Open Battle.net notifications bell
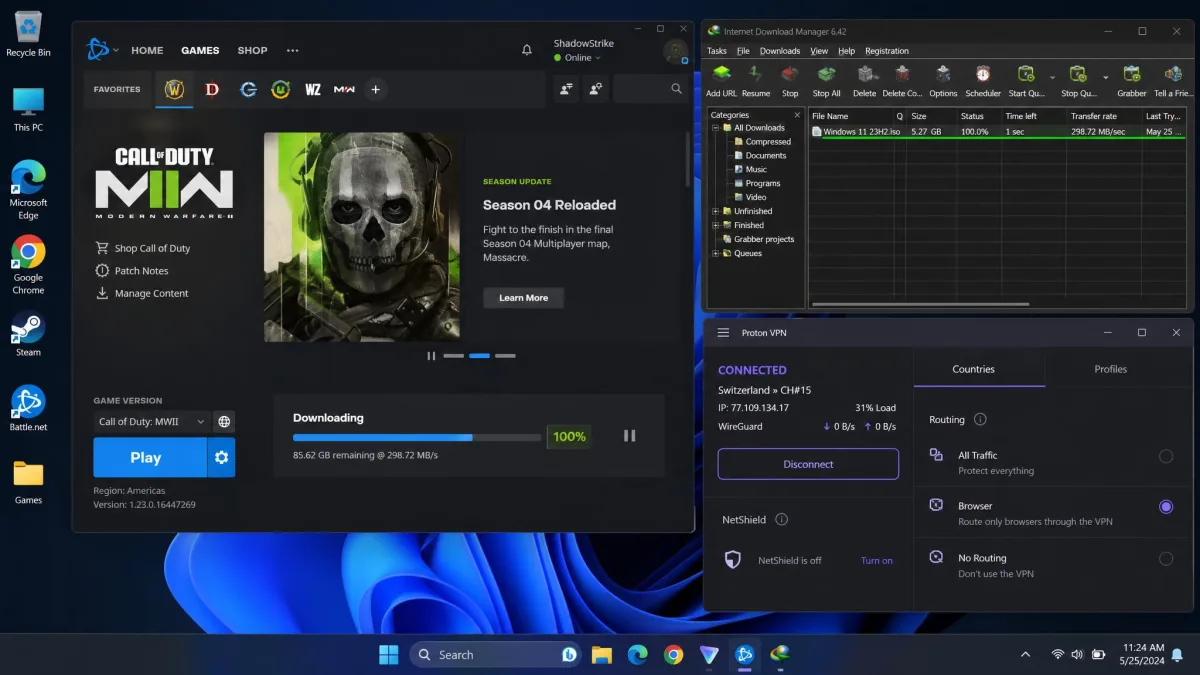Viewport: 1200px width, 675px height. click(527, 50)
